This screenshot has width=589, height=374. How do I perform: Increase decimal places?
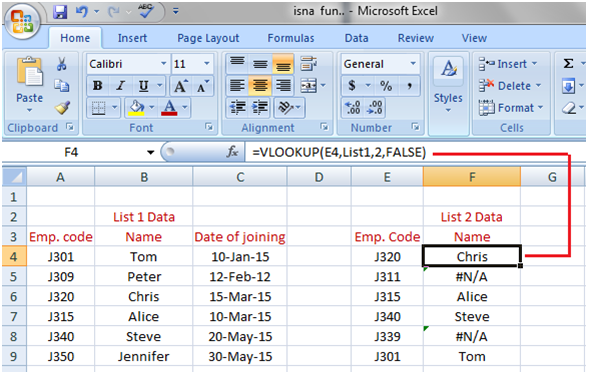click(x=353, y=107)
